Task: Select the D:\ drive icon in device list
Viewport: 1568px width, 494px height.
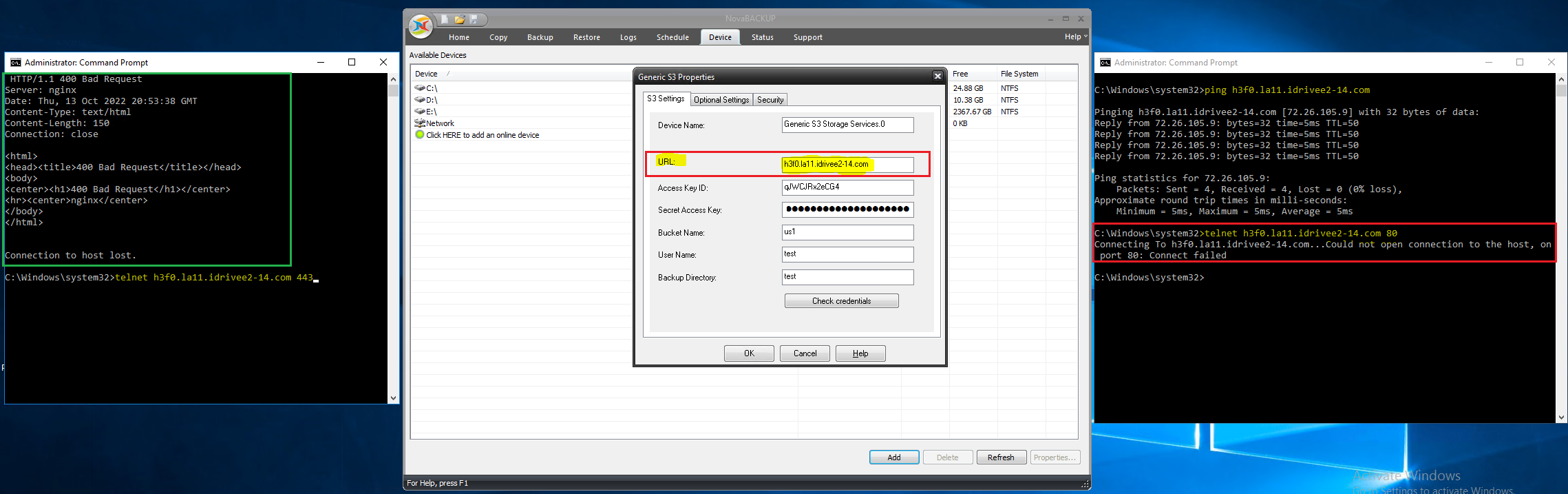Action: [x=419, y=100]
